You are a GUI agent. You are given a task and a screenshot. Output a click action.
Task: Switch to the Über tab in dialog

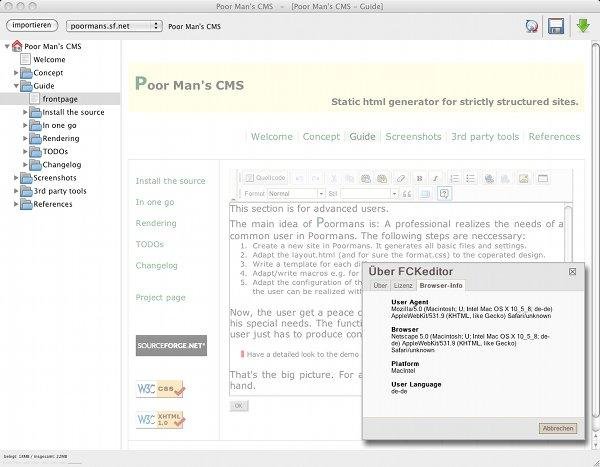click(x=379, y=285)
